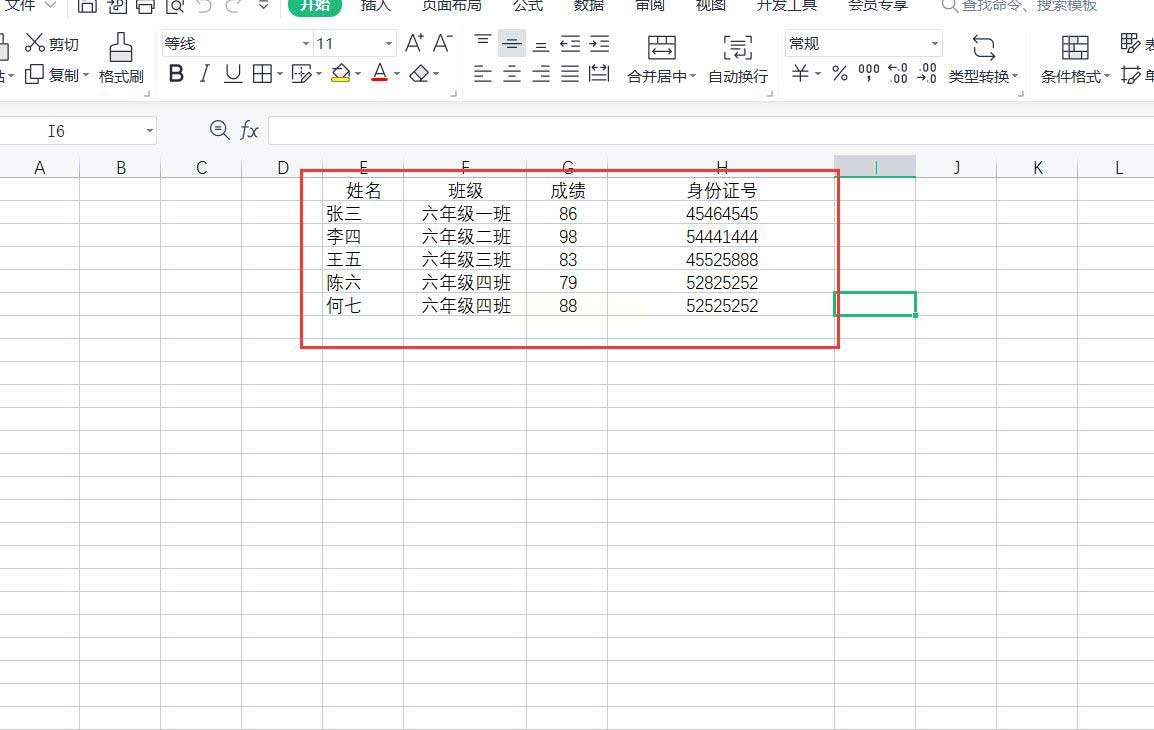1154x730 pixels.
Task: Apply the cell borders icon
Action: [x=262, y=74]
